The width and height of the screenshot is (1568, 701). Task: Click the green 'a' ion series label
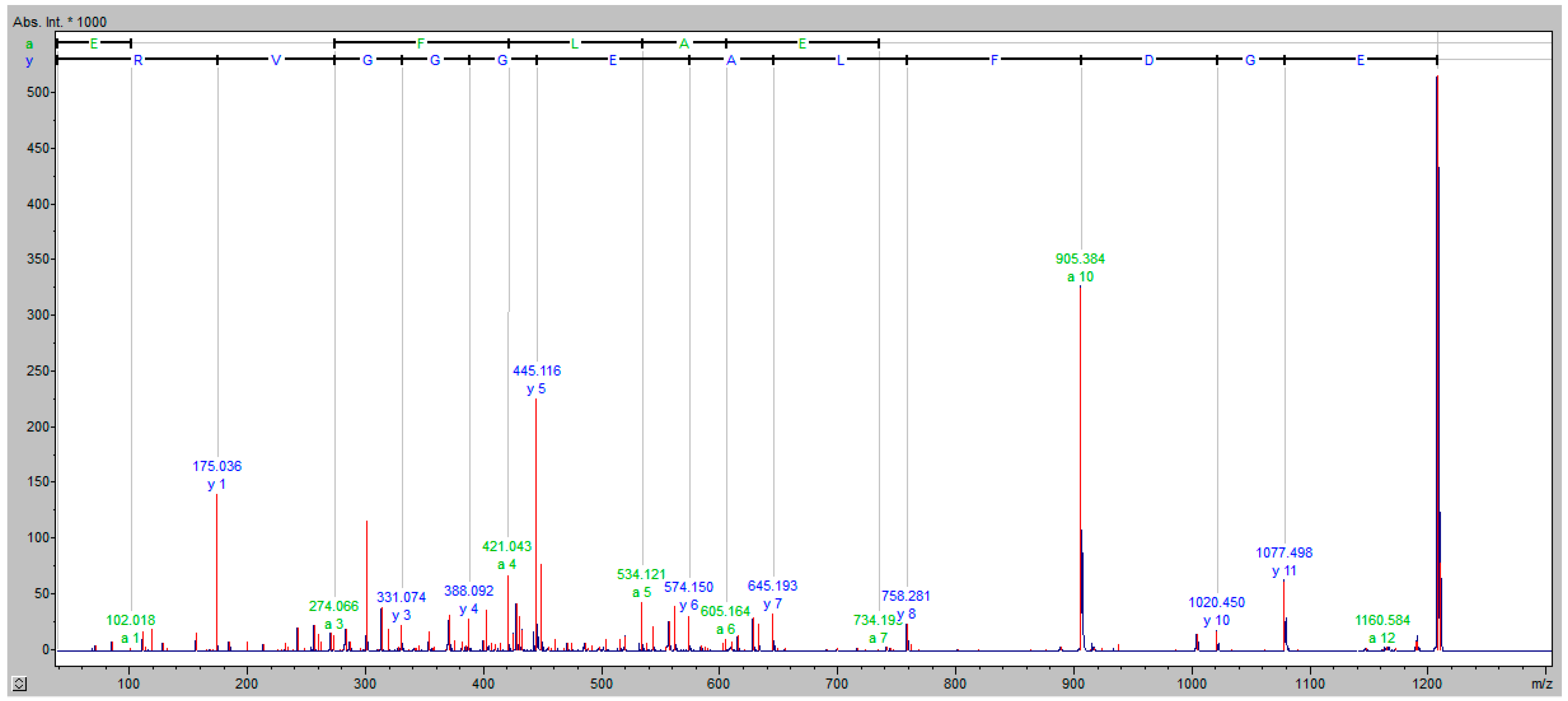[x=29, y=44]
